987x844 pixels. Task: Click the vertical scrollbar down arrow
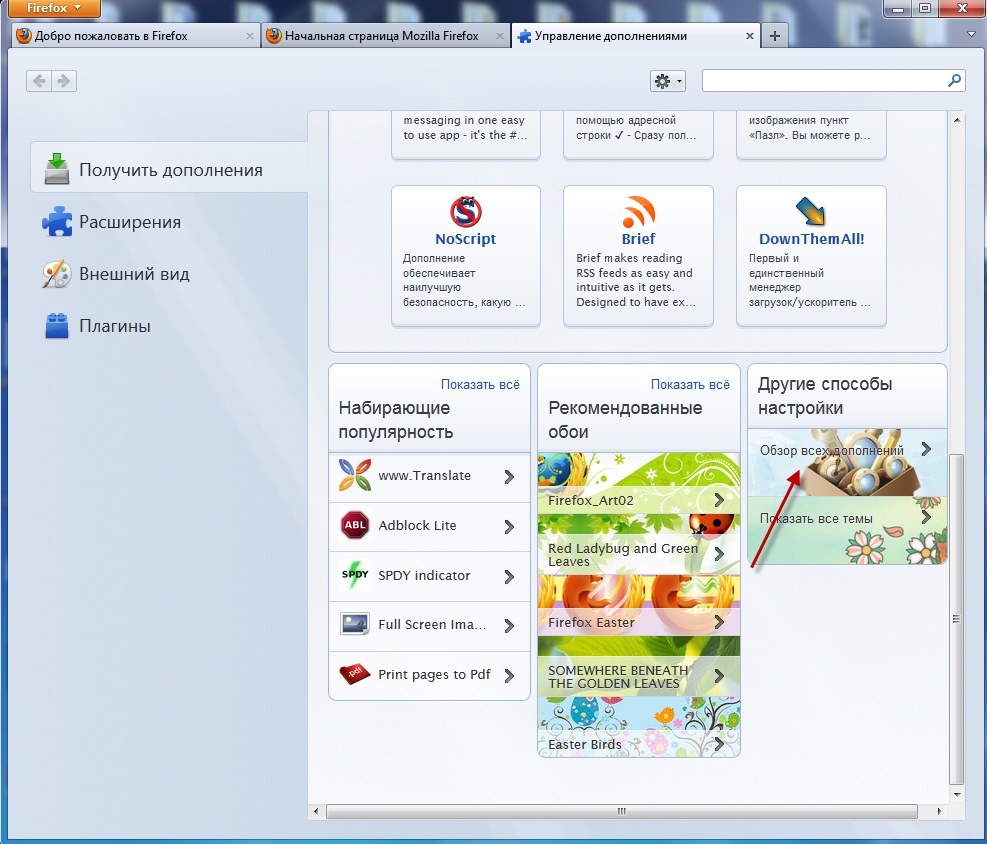click(x=957, y=795)
